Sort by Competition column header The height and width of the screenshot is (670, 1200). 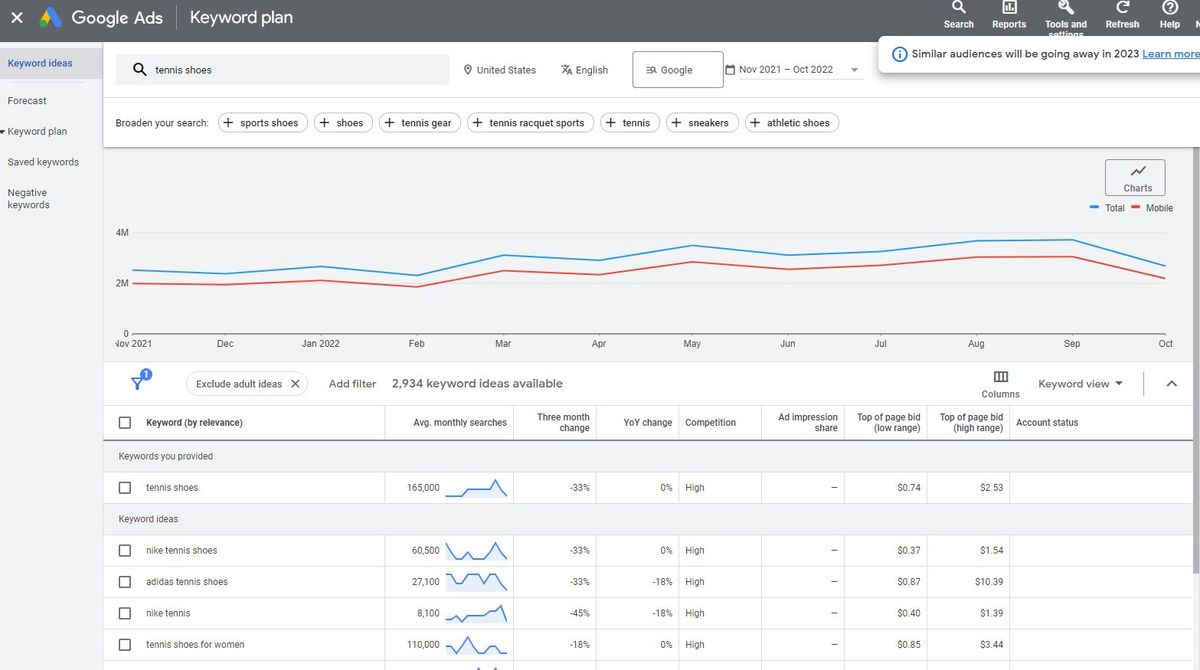(710, 423)
